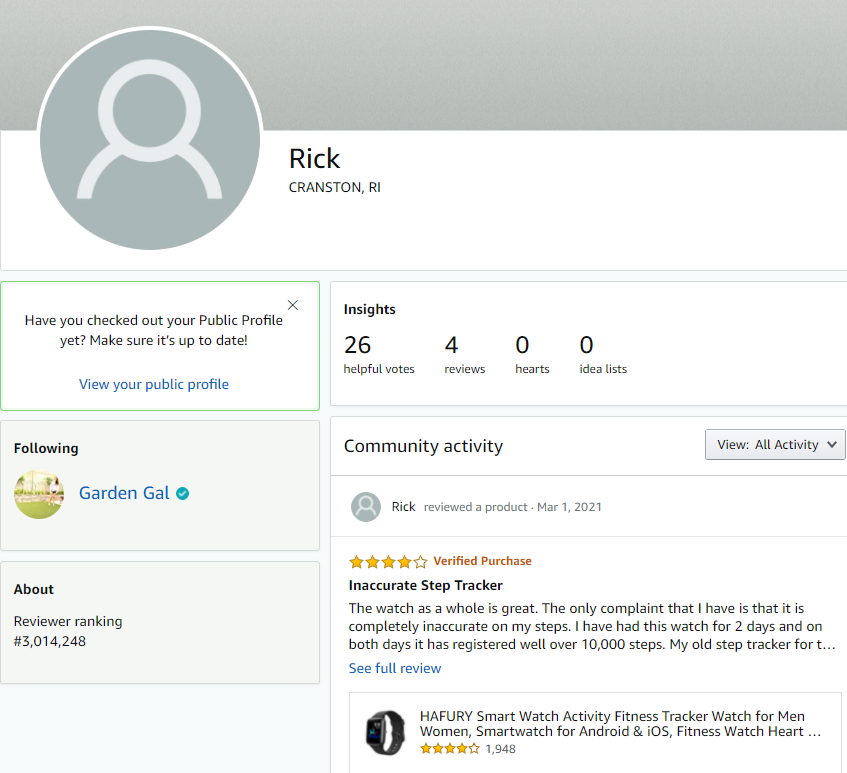Click Garden Gal's profile picture
The width and height of the screenshot is (847, 773).
(39, 494)
